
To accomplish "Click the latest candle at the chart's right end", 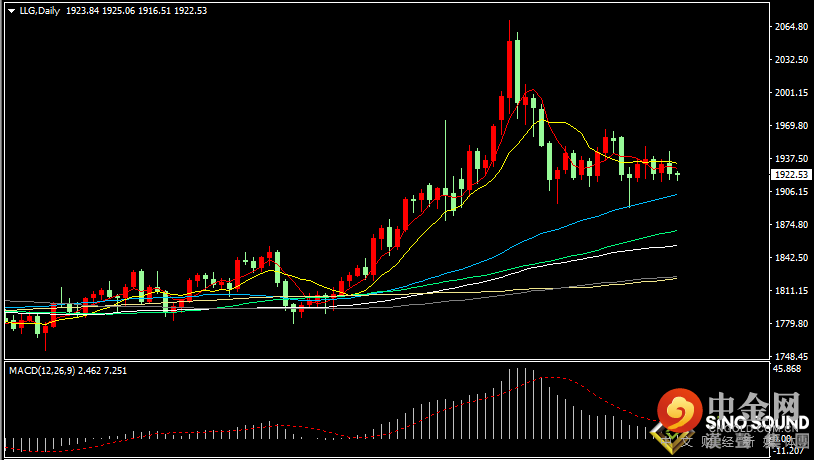I will coord(677,175).
